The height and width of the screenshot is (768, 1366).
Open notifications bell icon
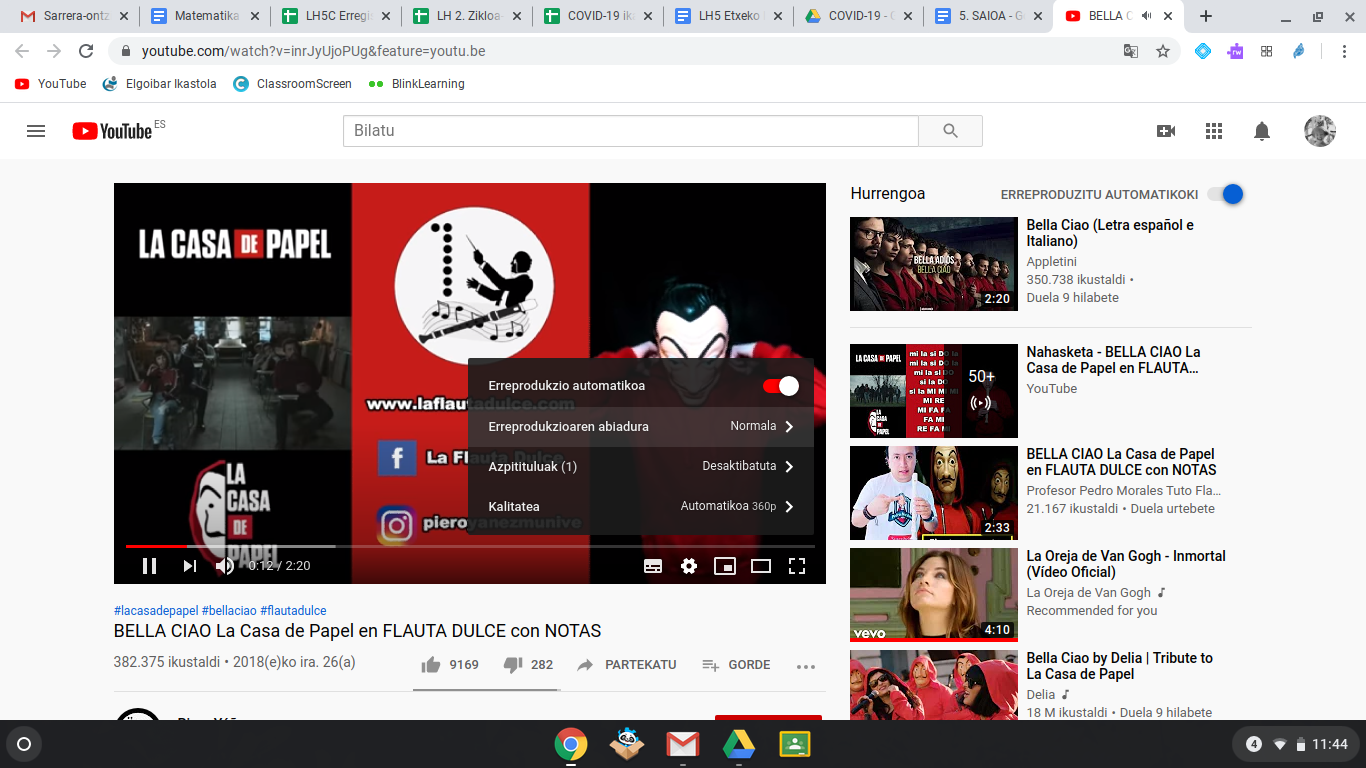(1262, 131)
